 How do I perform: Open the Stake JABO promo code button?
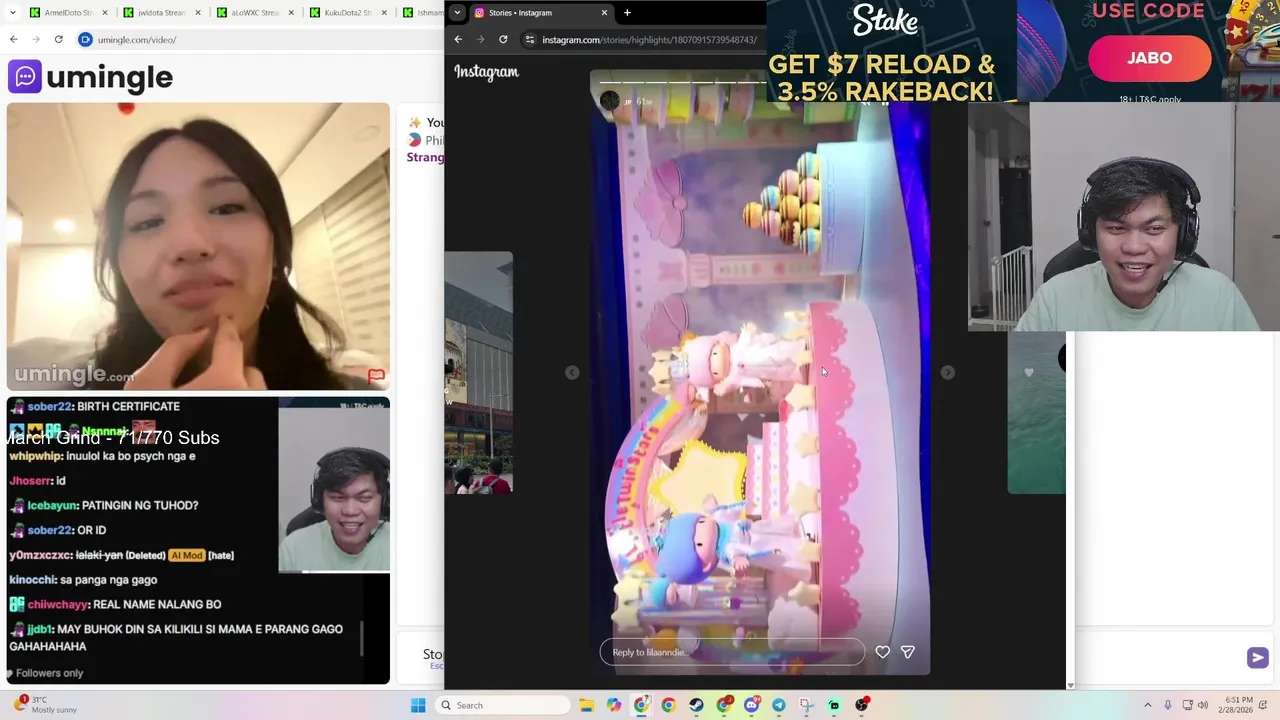coord(1149,58)
